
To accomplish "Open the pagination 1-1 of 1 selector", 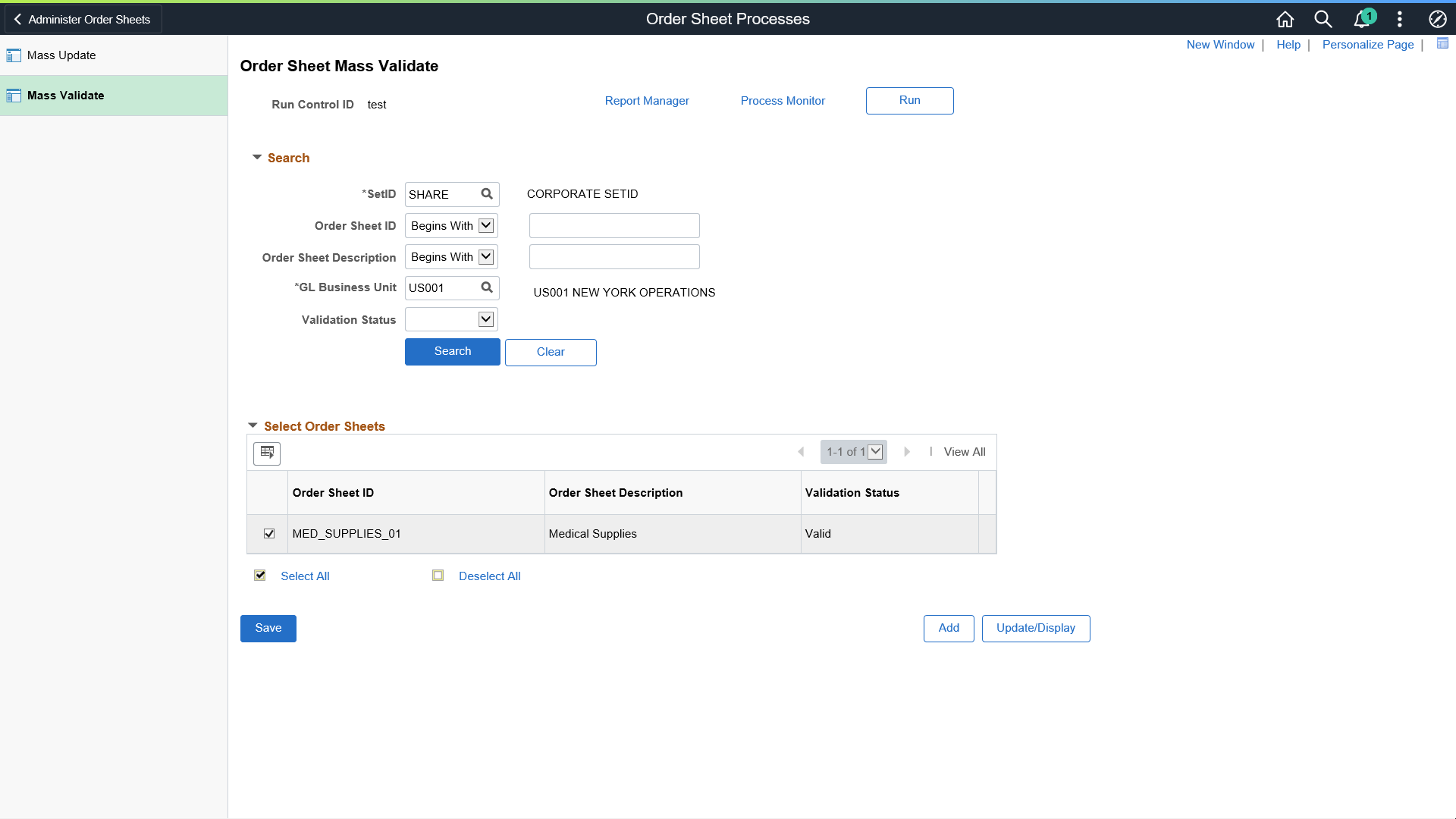I will (x=853, y=451).
